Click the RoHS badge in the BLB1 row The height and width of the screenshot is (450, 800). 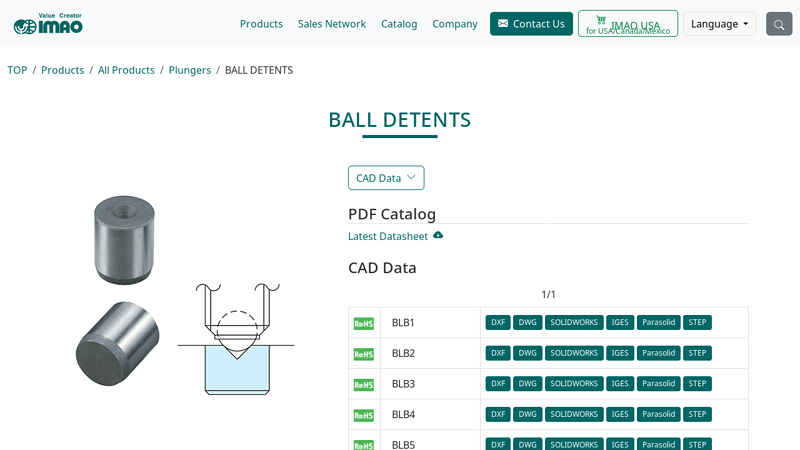(x=364, y=323)
